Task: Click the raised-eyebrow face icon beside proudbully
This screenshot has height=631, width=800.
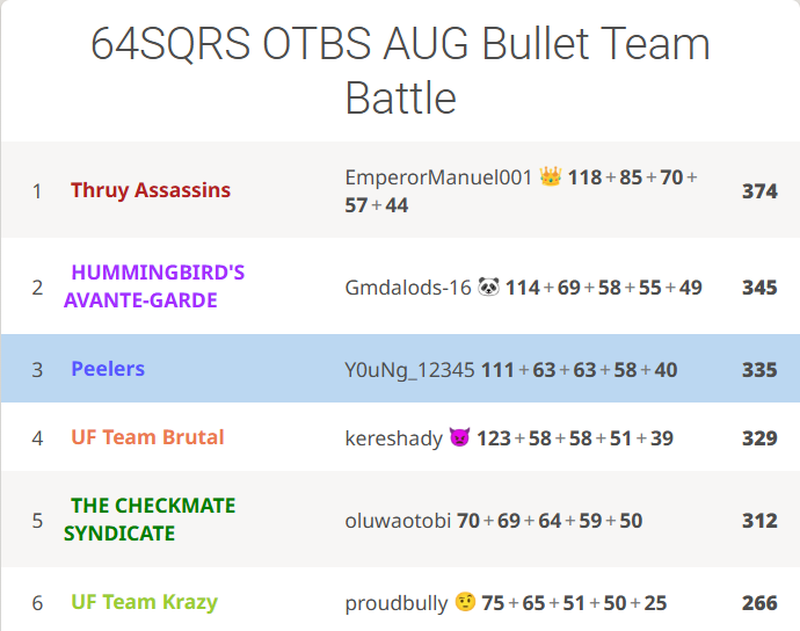Action: [x=464, y=603]
